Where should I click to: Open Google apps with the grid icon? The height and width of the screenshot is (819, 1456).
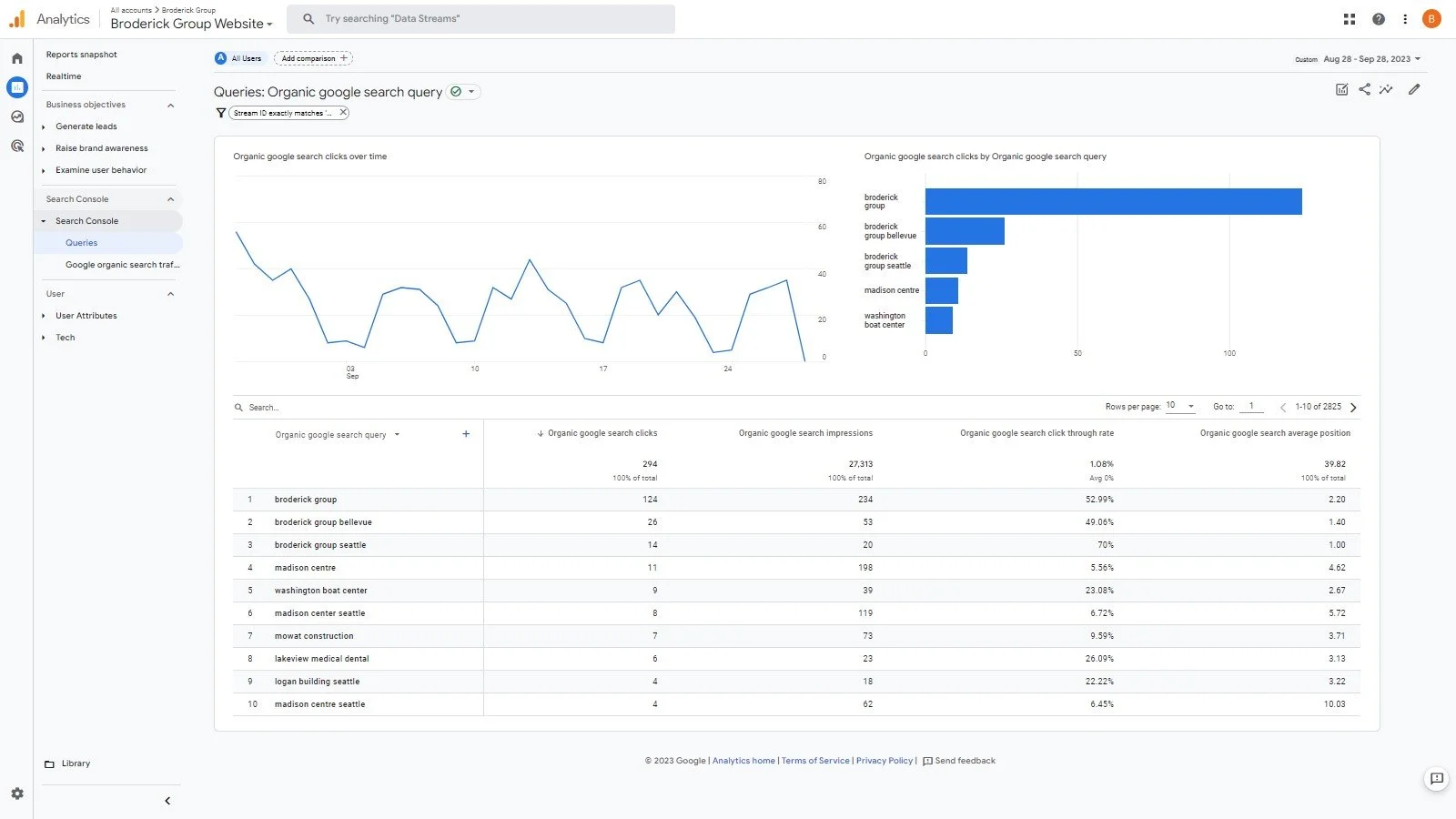[x=1349, y=18]
